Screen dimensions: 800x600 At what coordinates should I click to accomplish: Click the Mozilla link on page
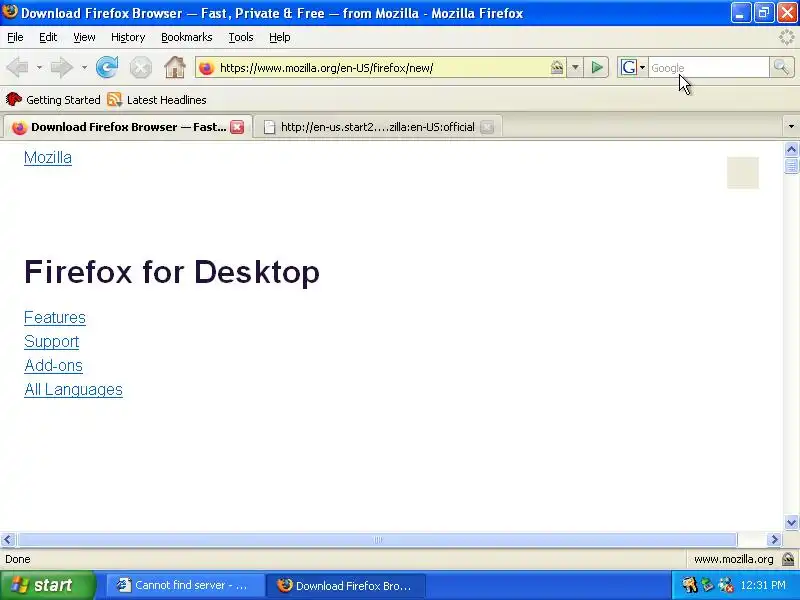click(x=48, y=158)
